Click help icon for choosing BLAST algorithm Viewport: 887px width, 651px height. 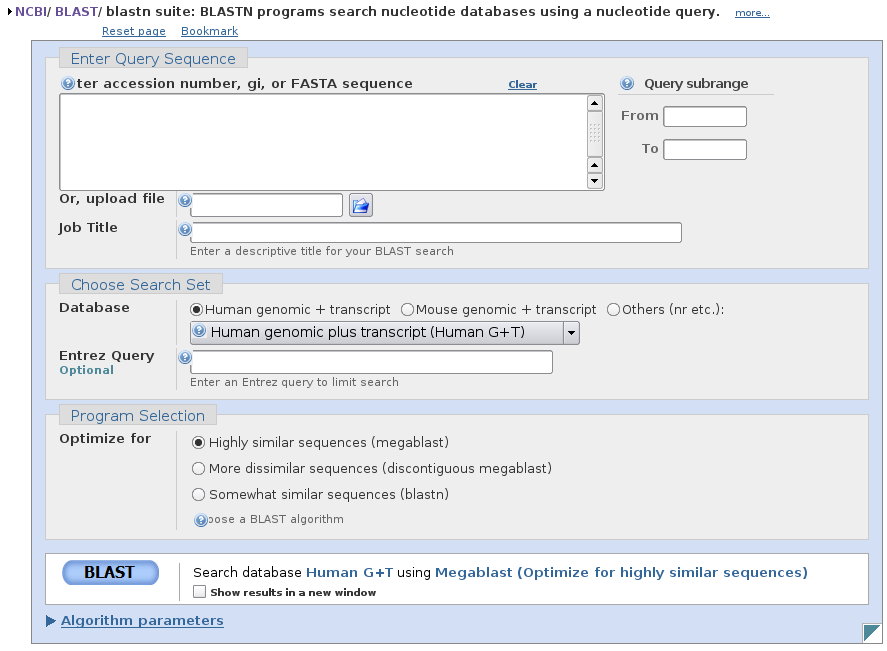[201, 520]
